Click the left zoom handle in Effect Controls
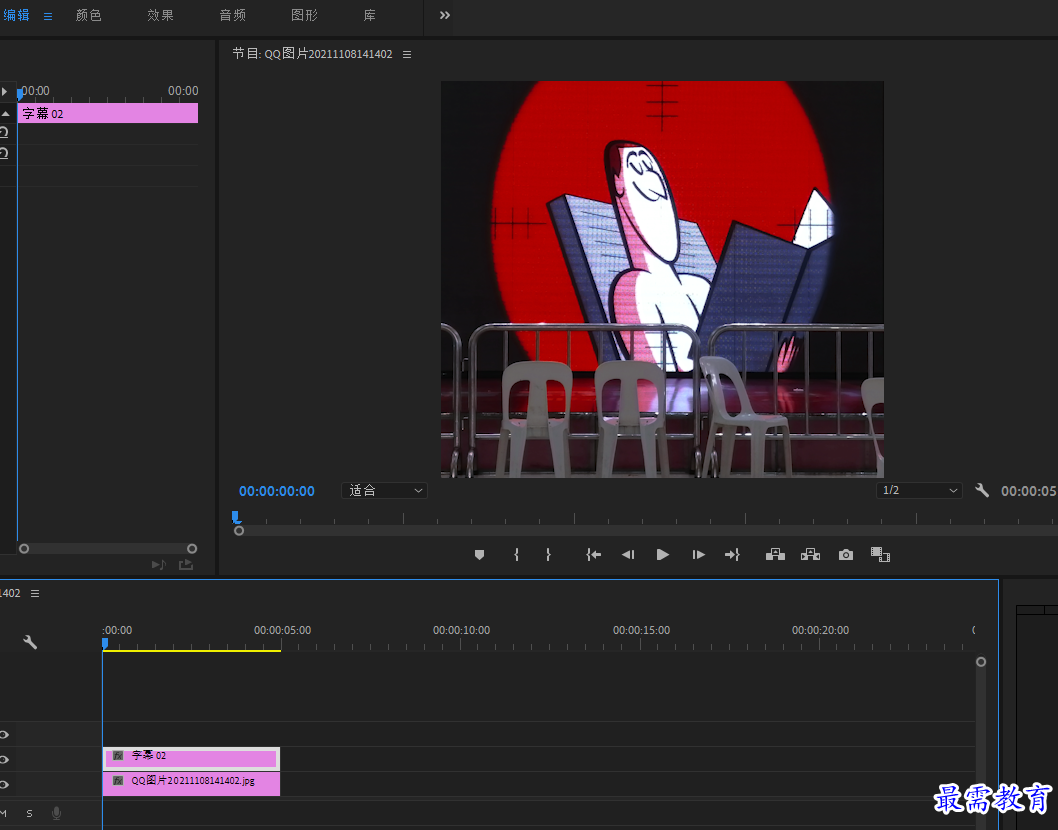Viewport: 1058px width, 830px height. 24,549
